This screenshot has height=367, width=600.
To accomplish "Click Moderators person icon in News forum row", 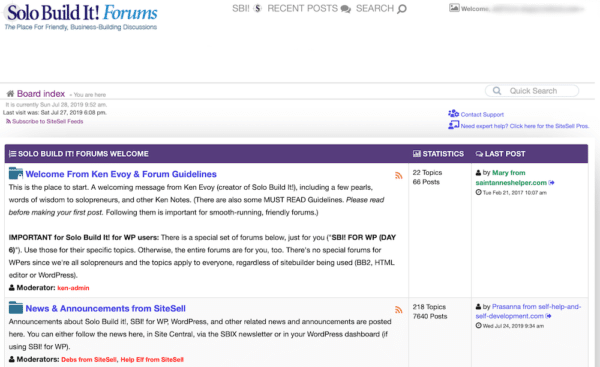I will 11,359.
